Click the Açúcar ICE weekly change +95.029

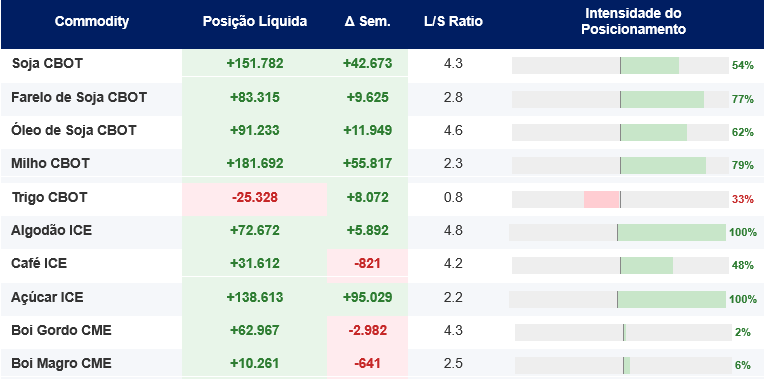[367, 297]
